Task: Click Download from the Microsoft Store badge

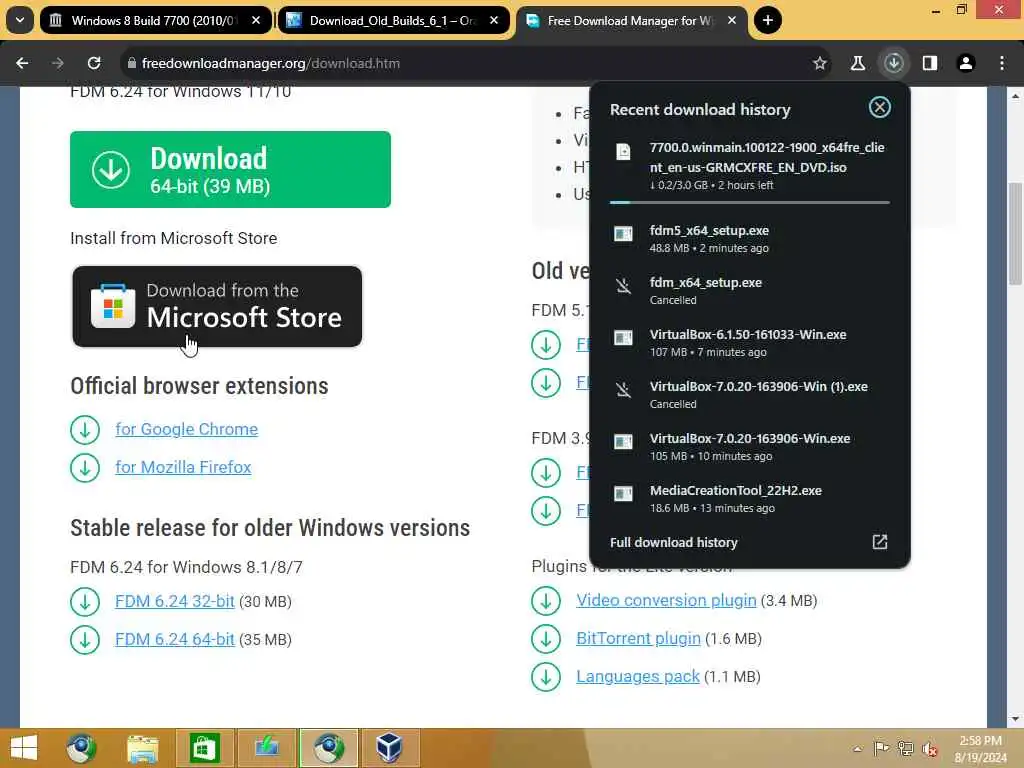Action: click(217, 306)
